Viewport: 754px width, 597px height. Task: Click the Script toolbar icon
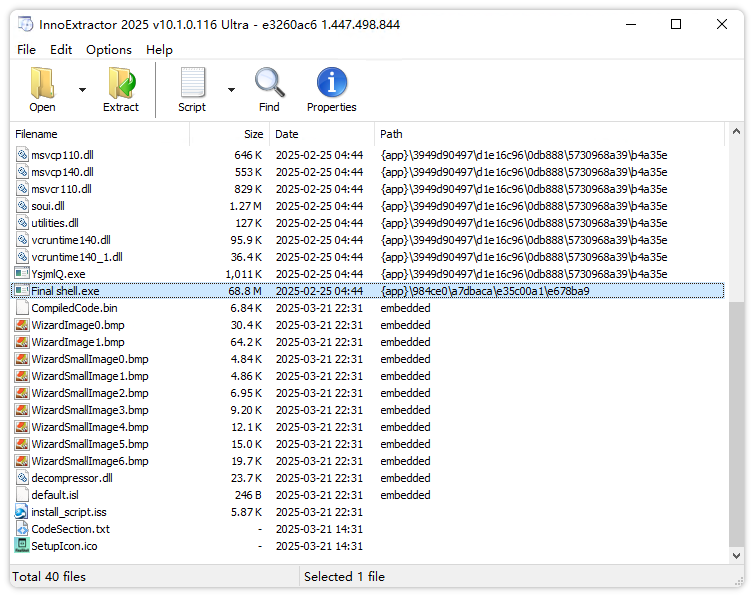click(192, 83)
